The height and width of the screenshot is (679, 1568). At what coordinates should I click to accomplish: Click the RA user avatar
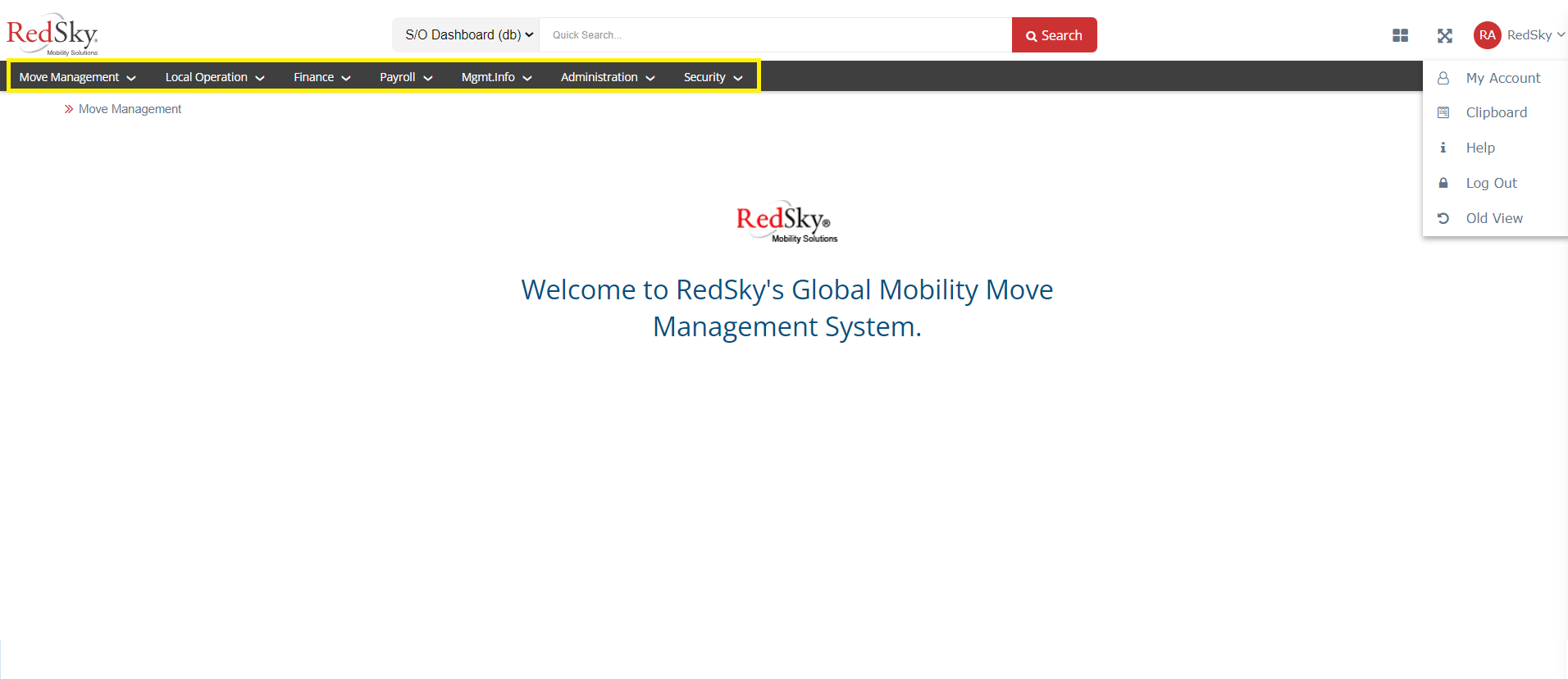pyautogui.click(x=1487, y=35)
